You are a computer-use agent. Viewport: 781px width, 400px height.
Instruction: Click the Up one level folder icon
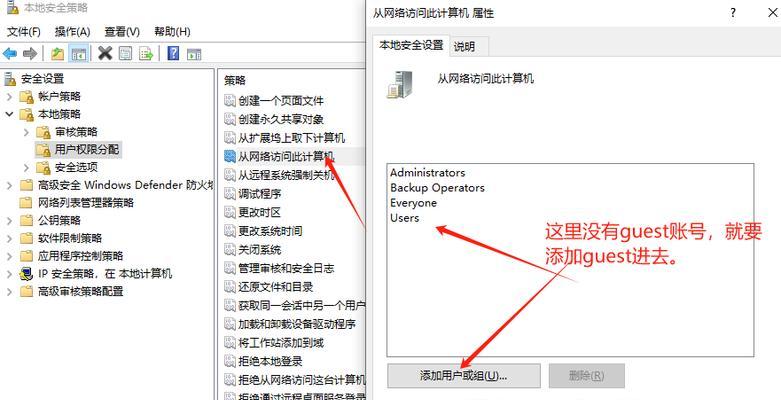[57, 53]
